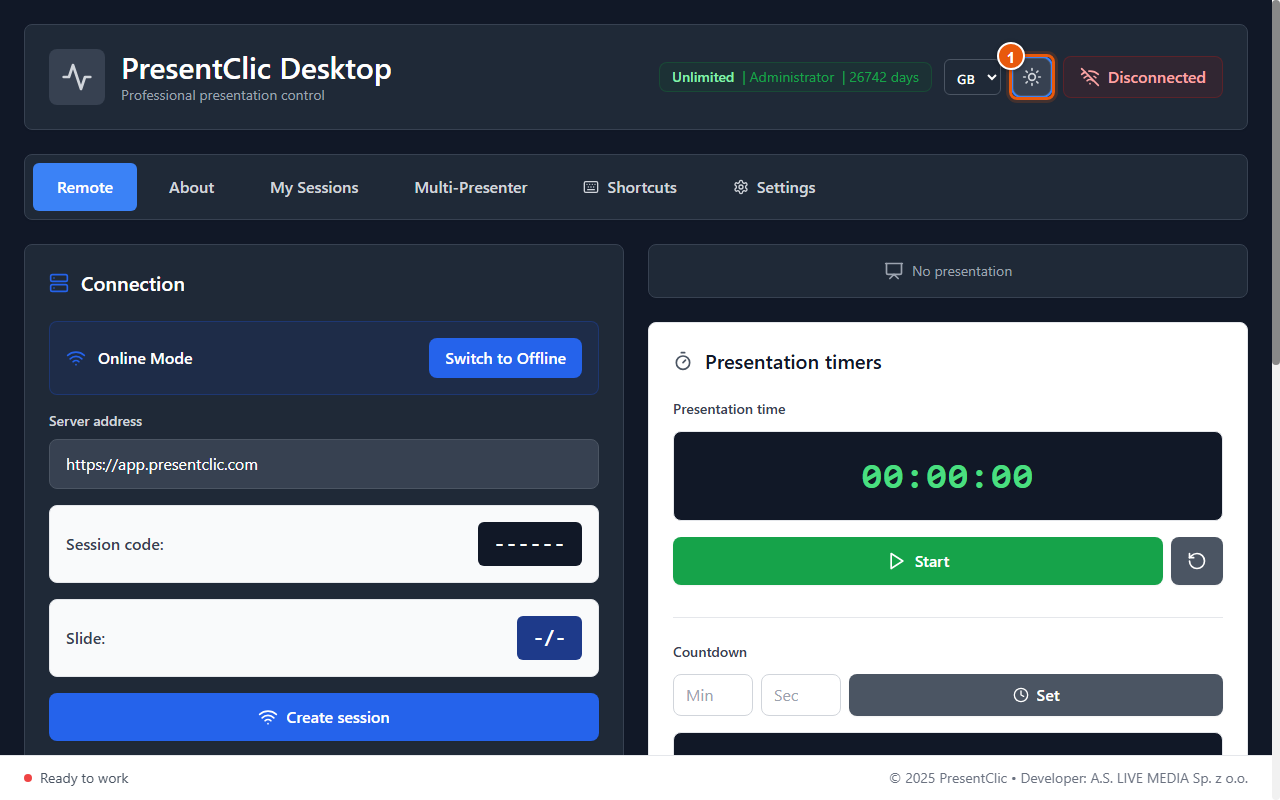Click the session code display box
The height and width of the screenshot is (800, 1280).
[x=530, y=544]
